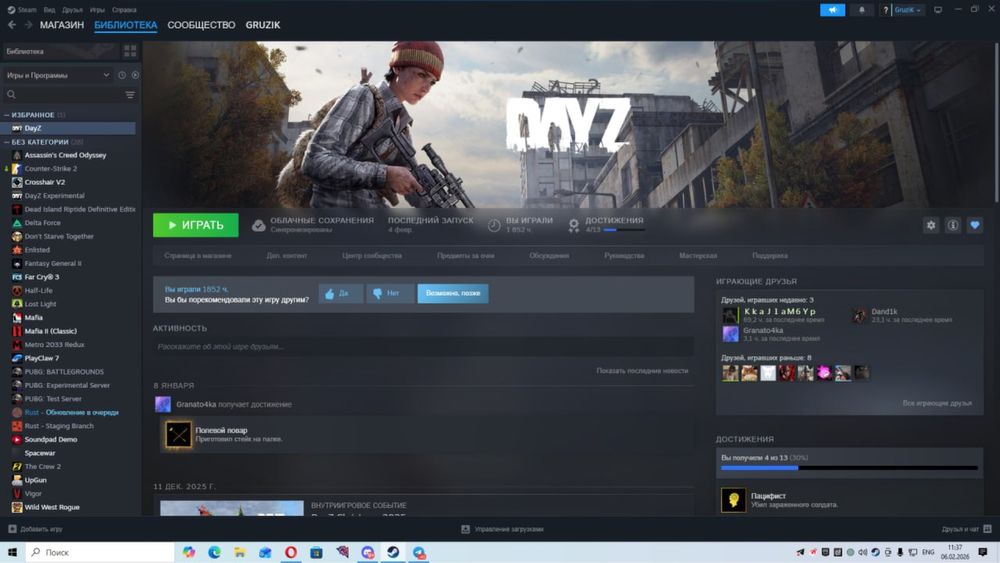Open the Игры menu
Screen dimensions: 1000x563
tap(97, 10)
